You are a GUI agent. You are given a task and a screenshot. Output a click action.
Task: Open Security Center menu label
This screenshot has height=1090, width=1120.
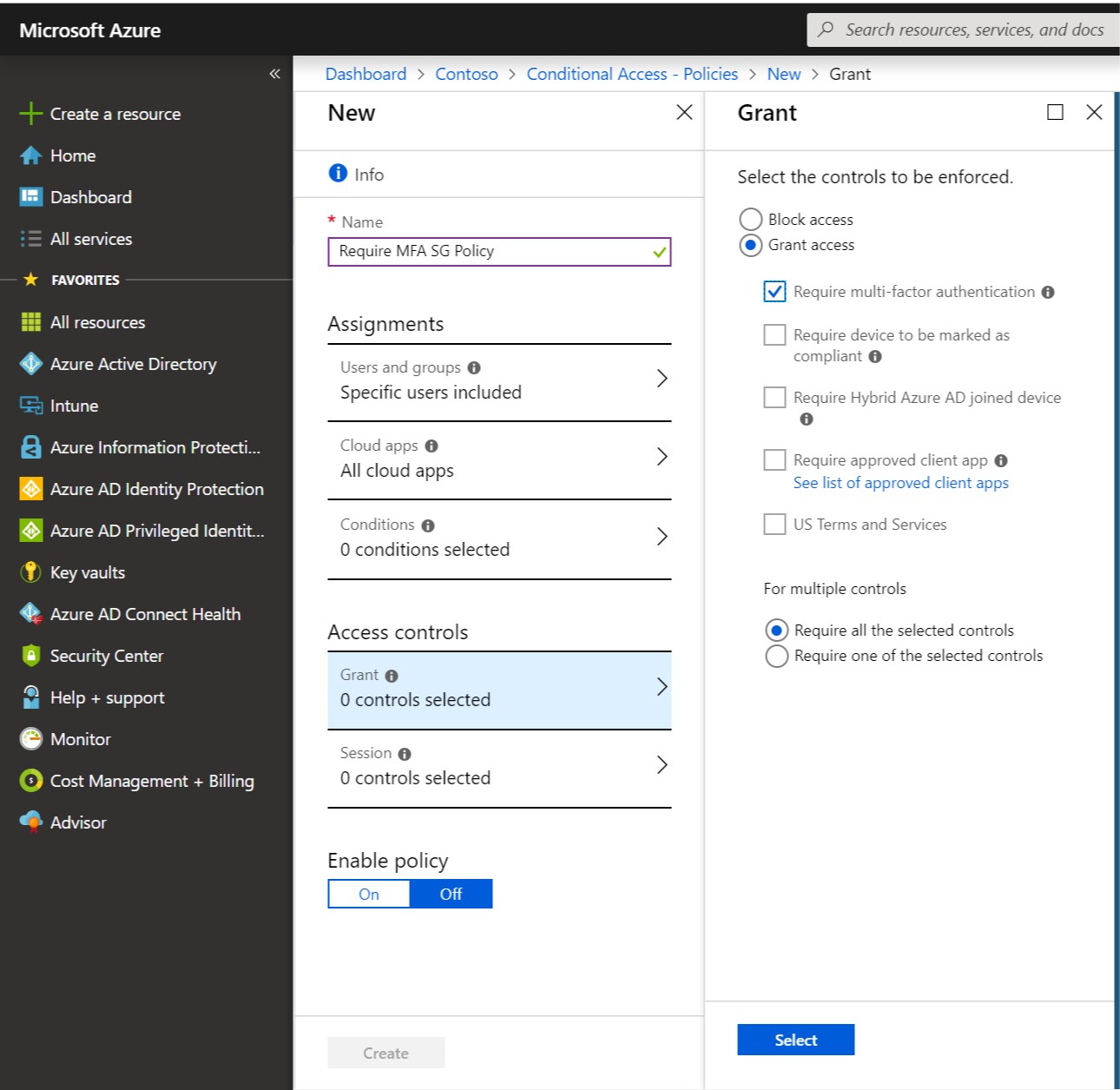coord(107,656)
